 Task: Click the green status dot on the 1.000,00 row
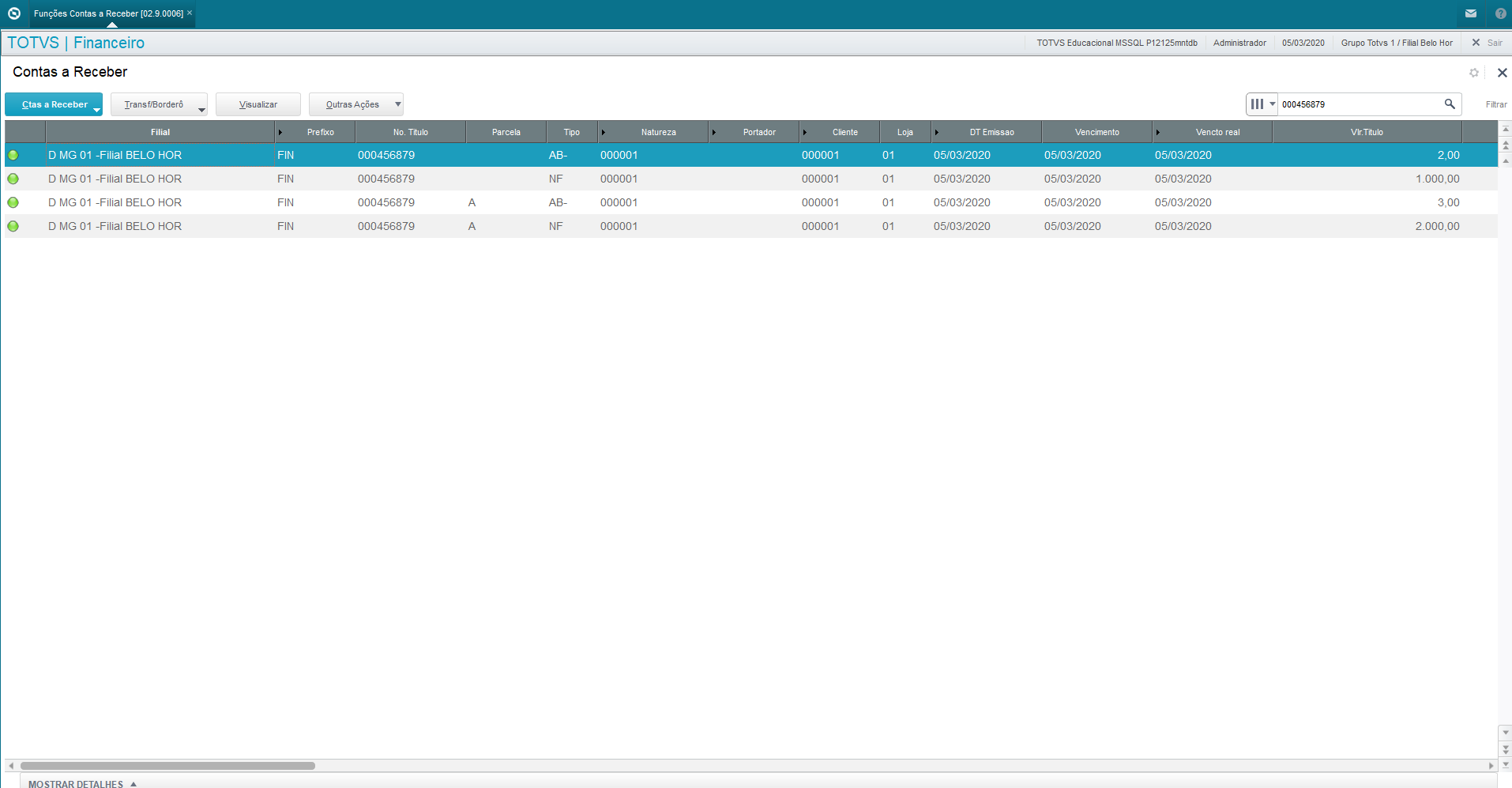pyautogui.click(x=13, y=179)
